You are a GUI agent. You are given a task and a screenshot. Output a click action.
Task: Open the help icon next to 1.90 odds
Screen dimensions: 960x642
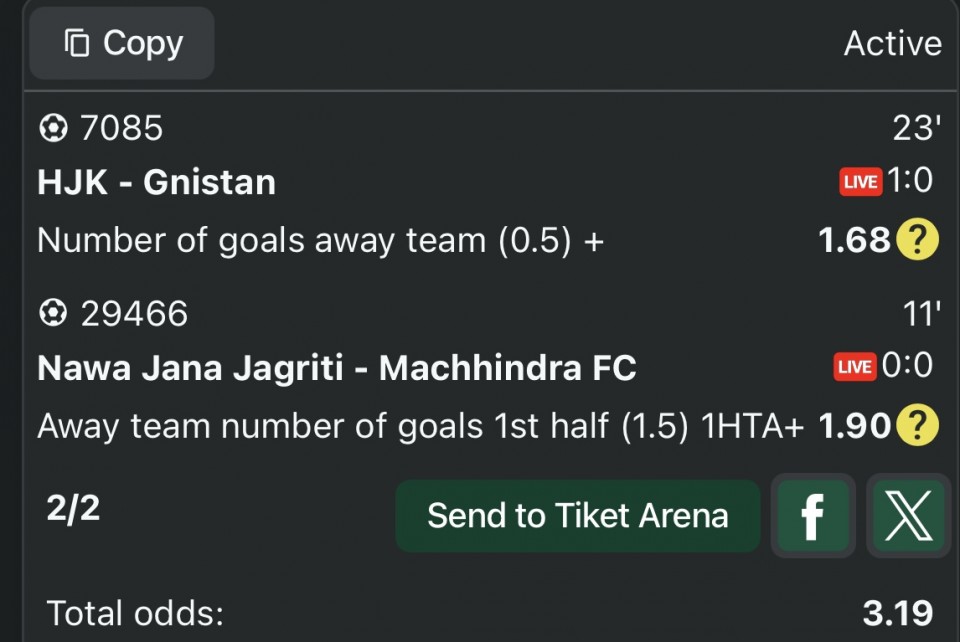tap(917, 427)
